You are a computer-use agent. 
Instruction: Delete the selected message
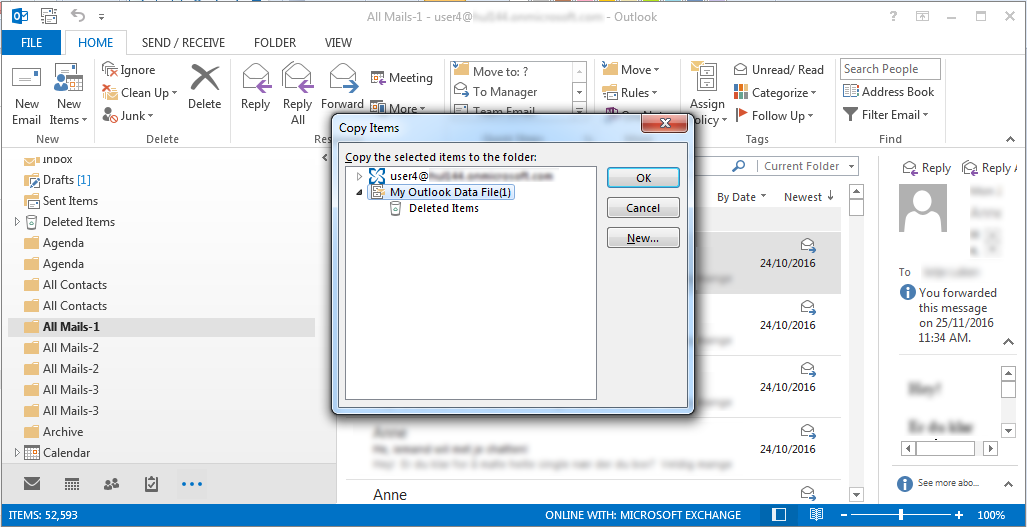pyautogui.click(x=204, y=87)
